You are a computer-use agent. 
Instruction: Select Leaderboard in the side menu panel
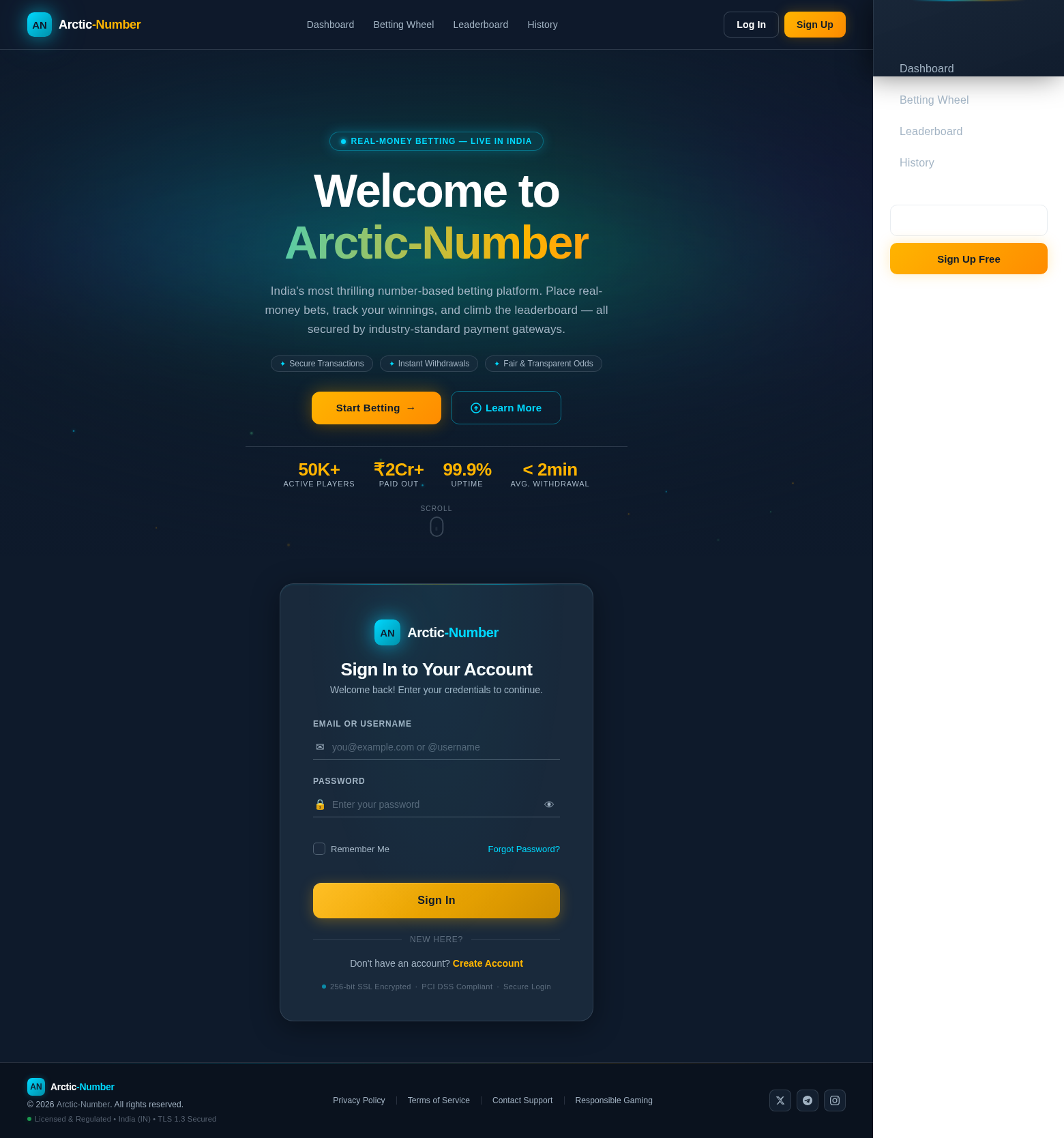pos(931,131)
